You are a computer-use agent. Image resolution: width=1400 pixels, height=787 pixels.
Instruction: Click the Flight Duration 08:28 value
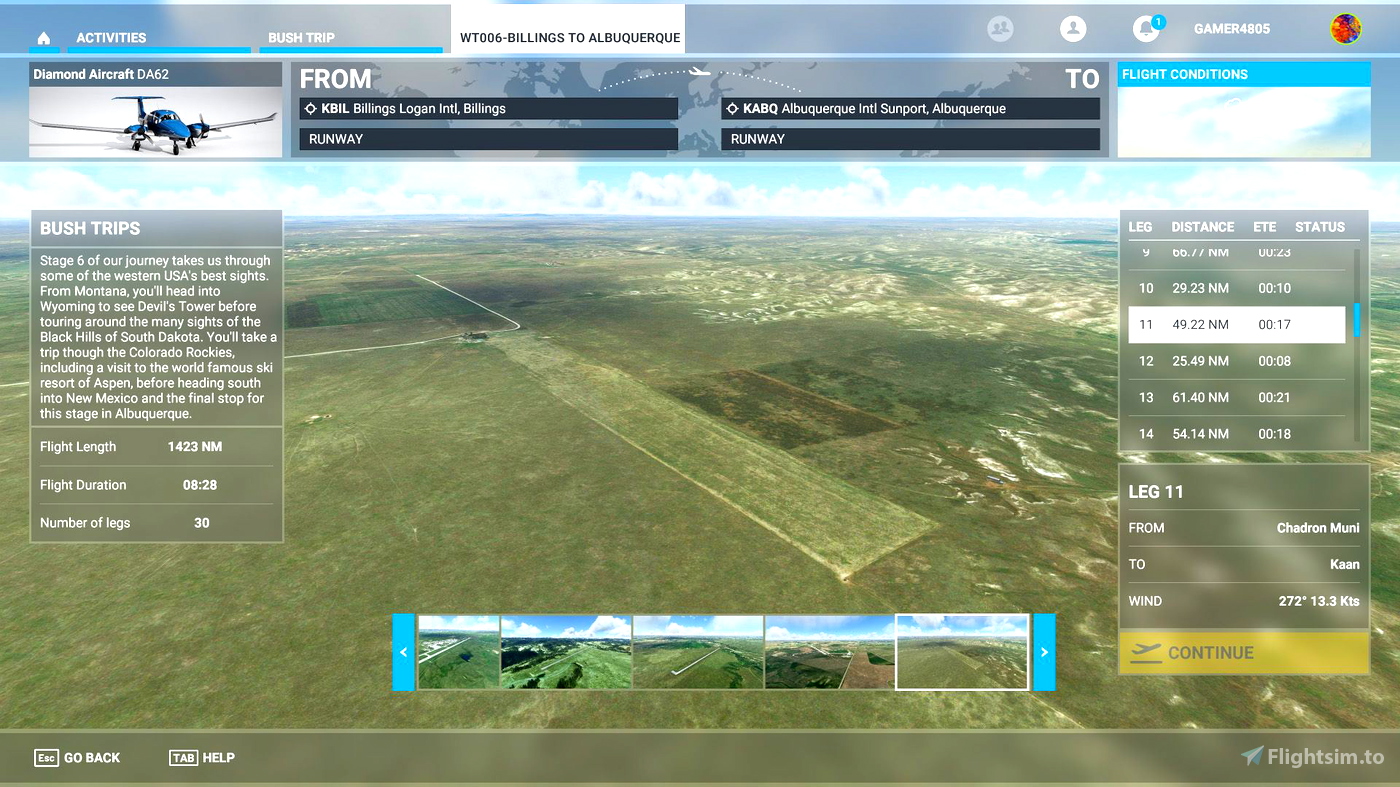[x=201, y=485]
